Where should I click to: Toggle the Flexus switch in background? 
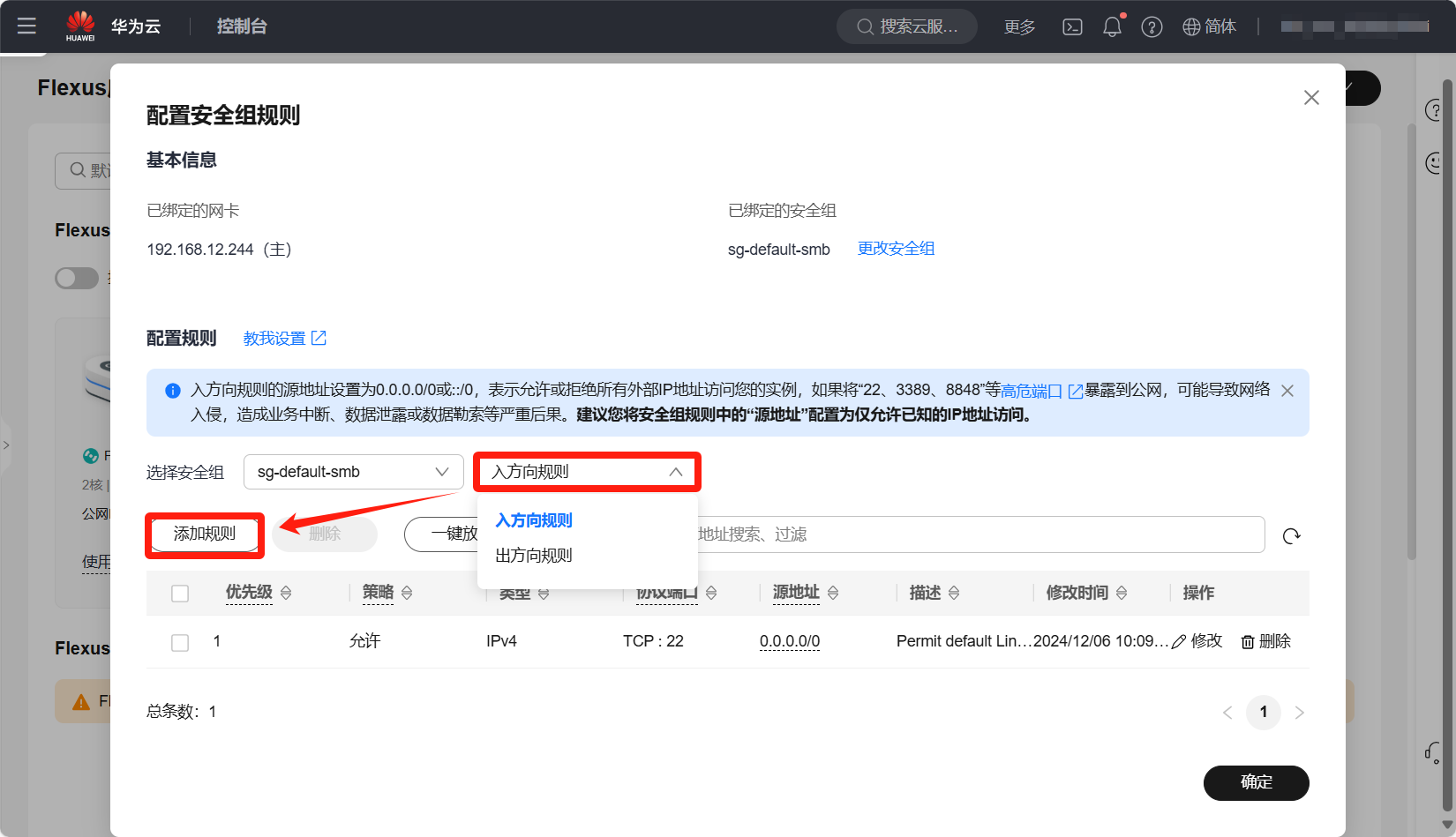coord(77,279)
